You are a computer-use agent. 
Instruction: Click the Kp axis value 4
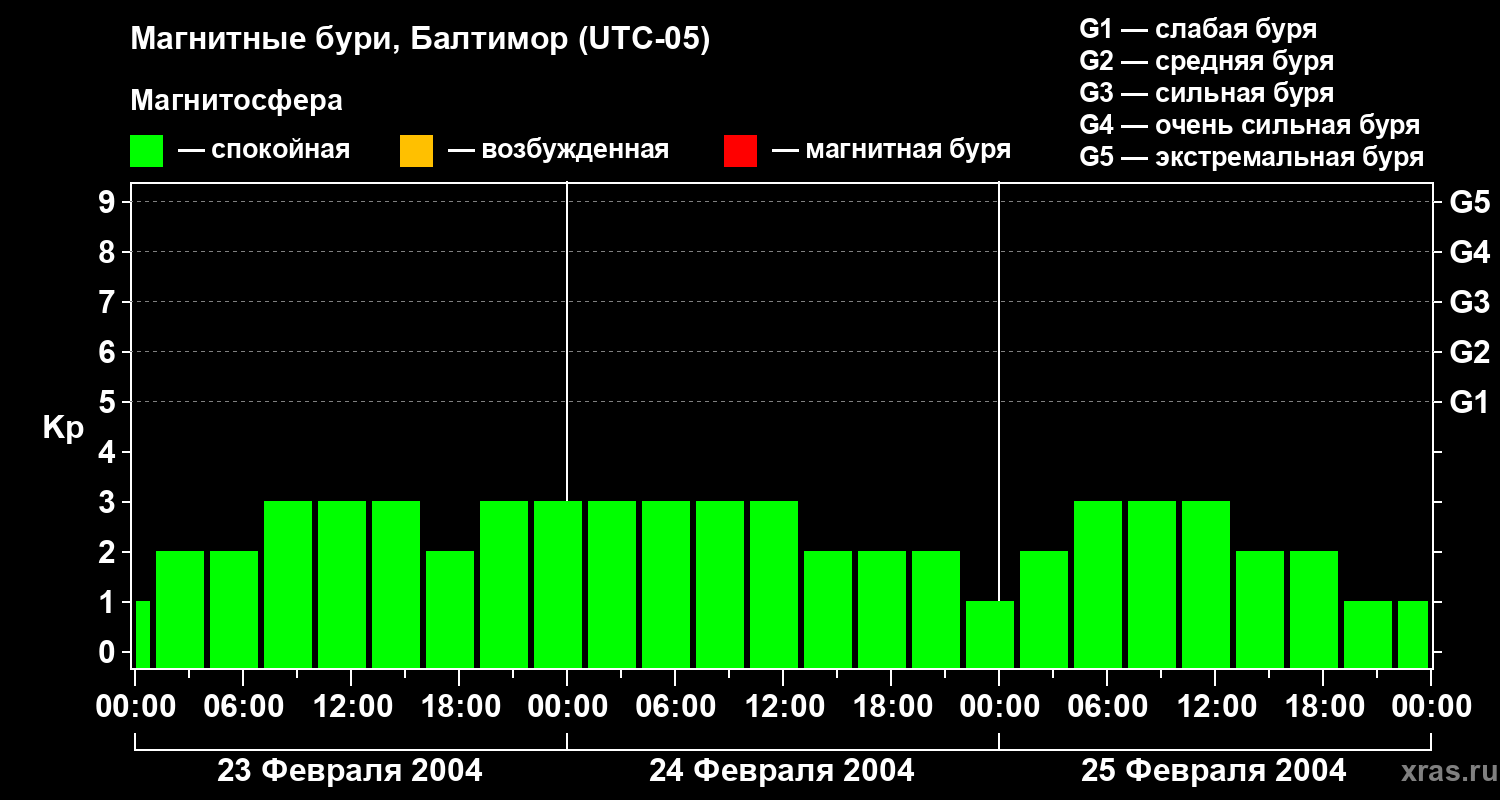pyautogui.click(x=109, y=452)
